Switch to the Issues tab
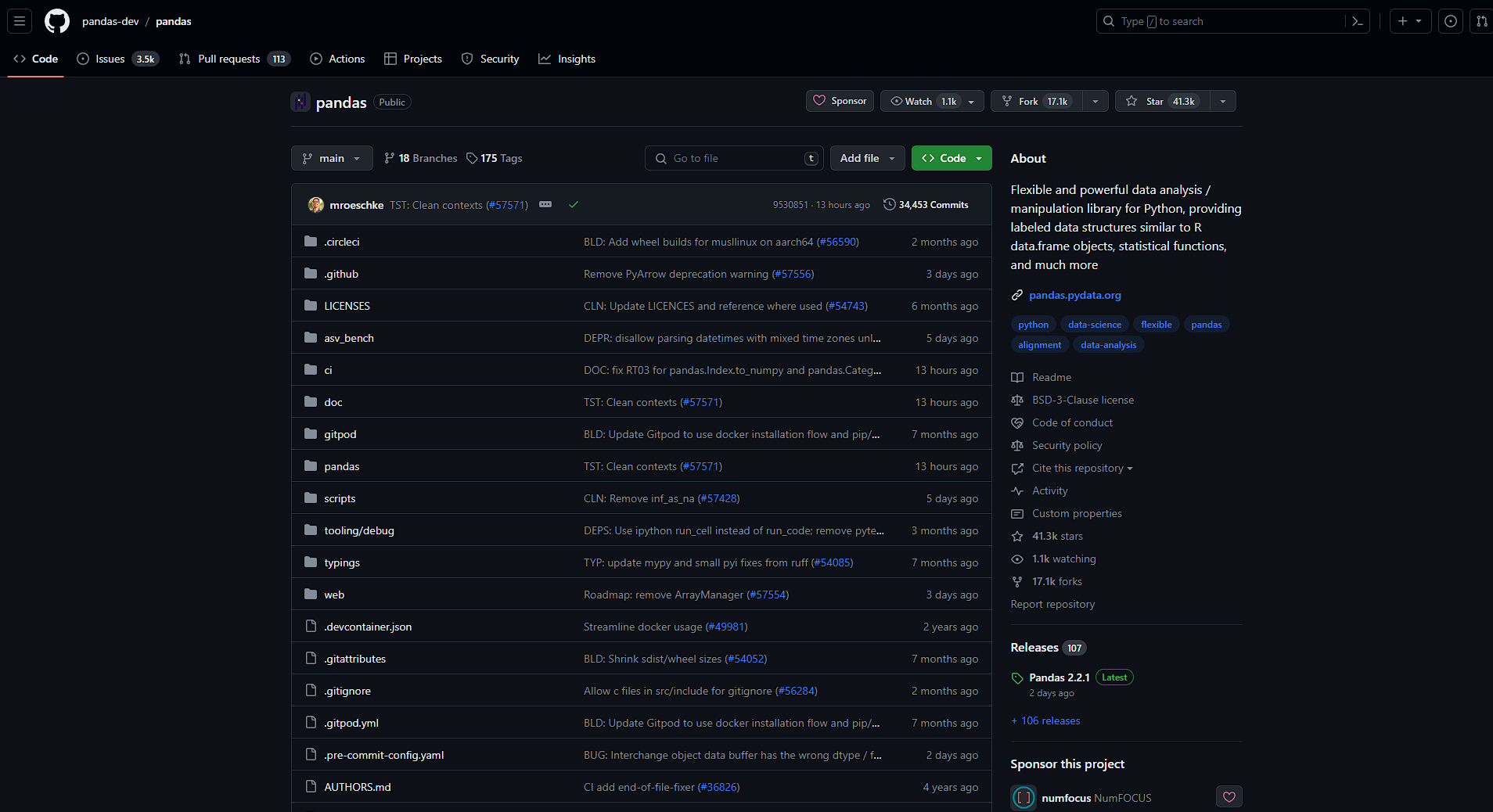This screenshot has height=812, width=1493. [118, 59]
